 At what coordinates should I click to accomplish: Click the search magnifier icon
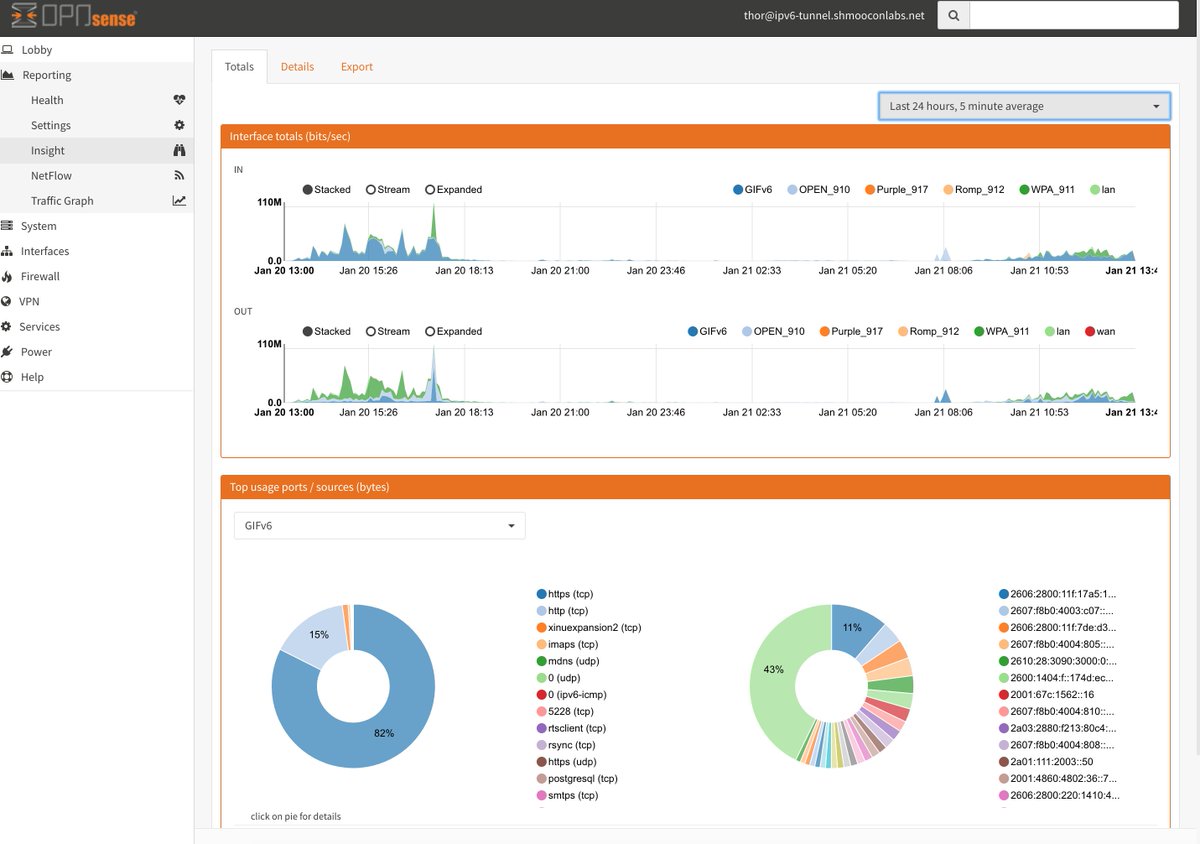point(953,15)
